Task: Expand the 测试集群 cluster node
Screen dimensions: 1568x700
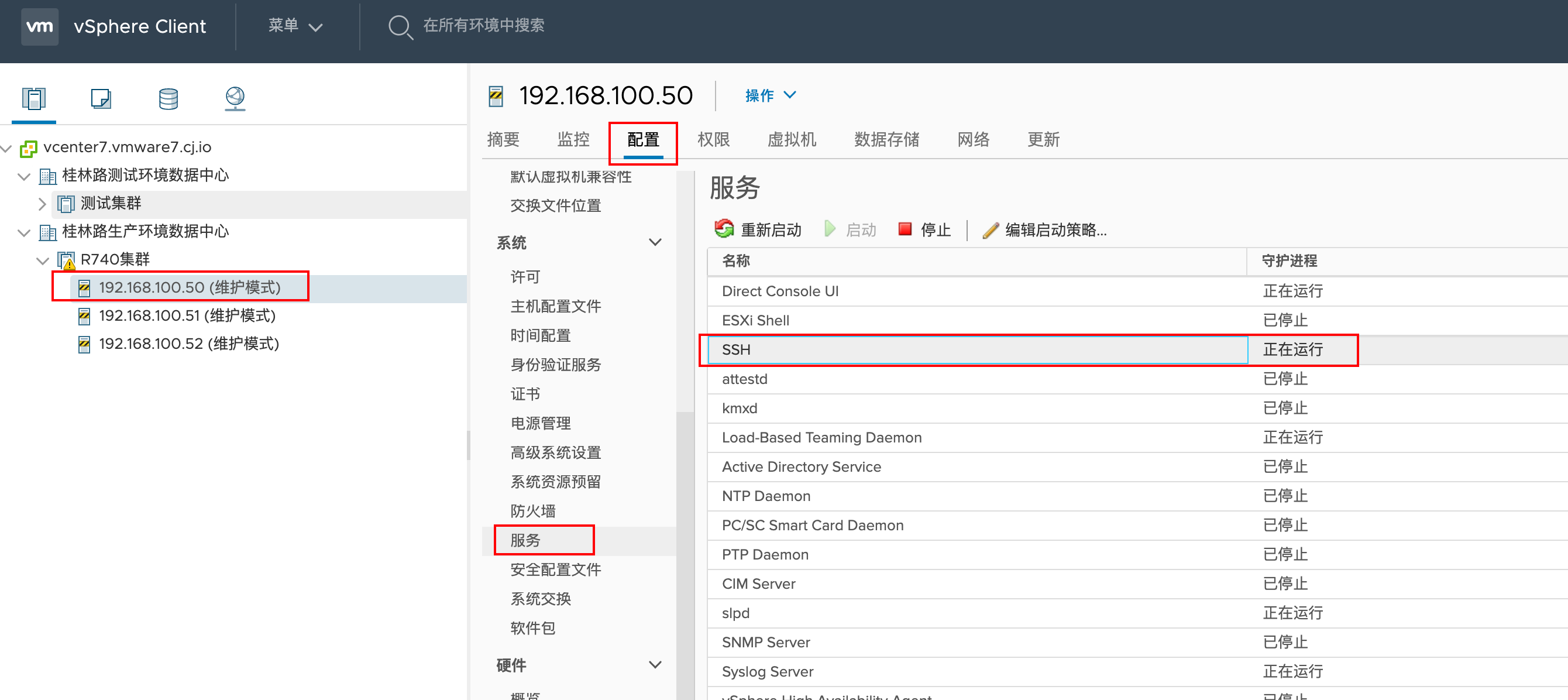Action: coord(42,204)
